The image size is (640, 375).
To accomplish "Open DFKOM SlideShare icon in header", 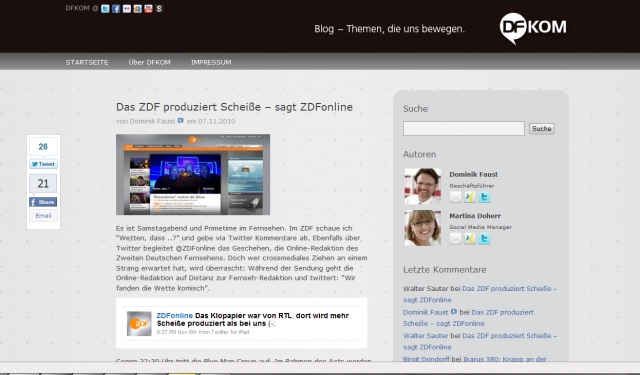I will click(159, 9).
